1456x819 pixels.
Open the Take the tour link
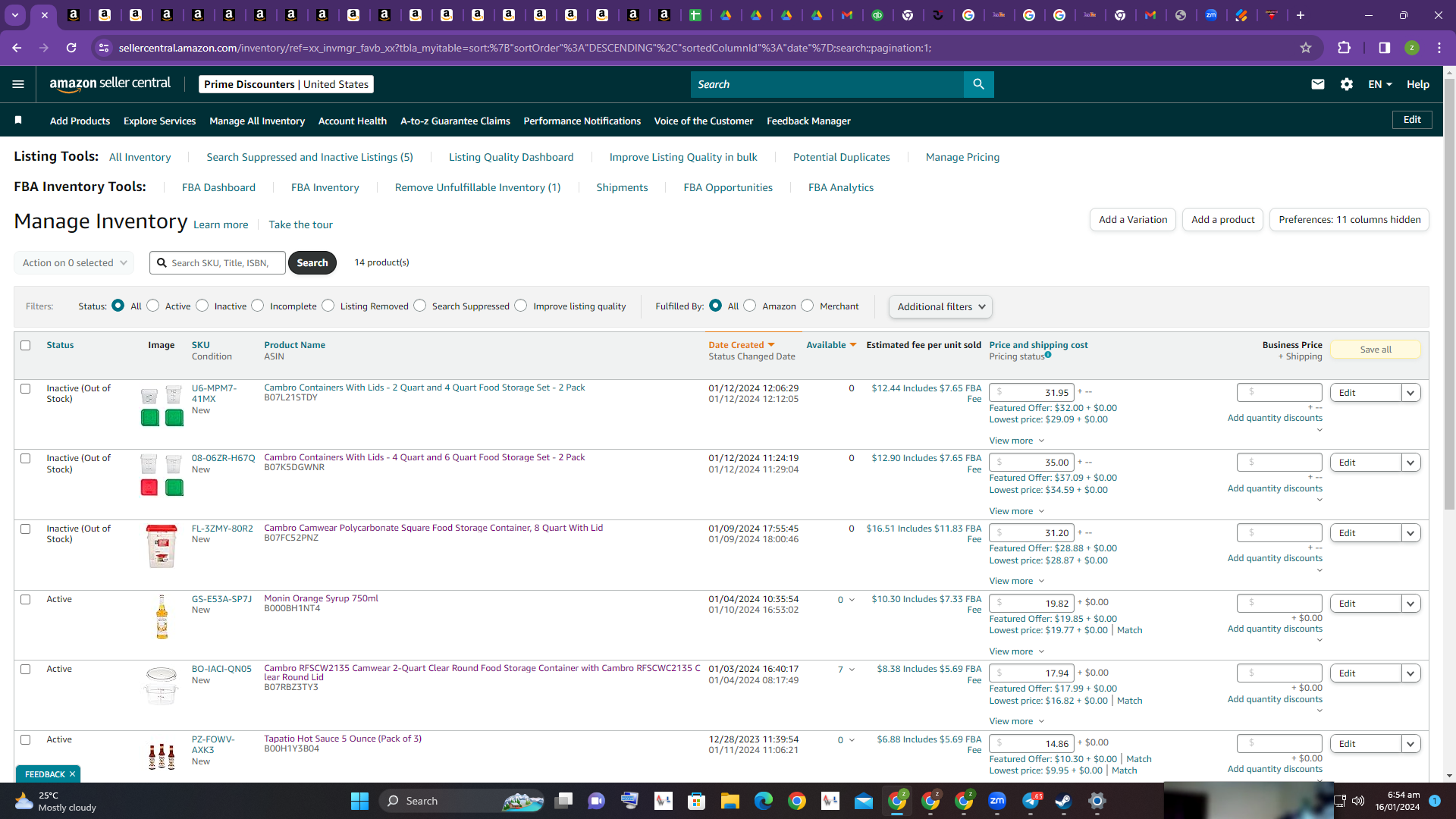click(300, 224)
